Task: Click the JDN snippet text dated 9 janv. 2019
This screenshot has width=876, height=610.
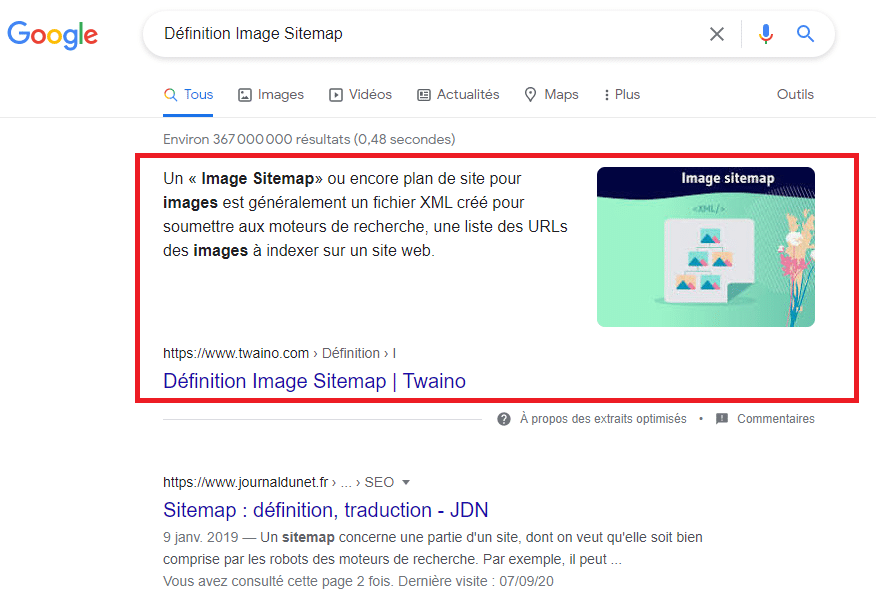Action: pyautogui.click(x=432, y=548)
